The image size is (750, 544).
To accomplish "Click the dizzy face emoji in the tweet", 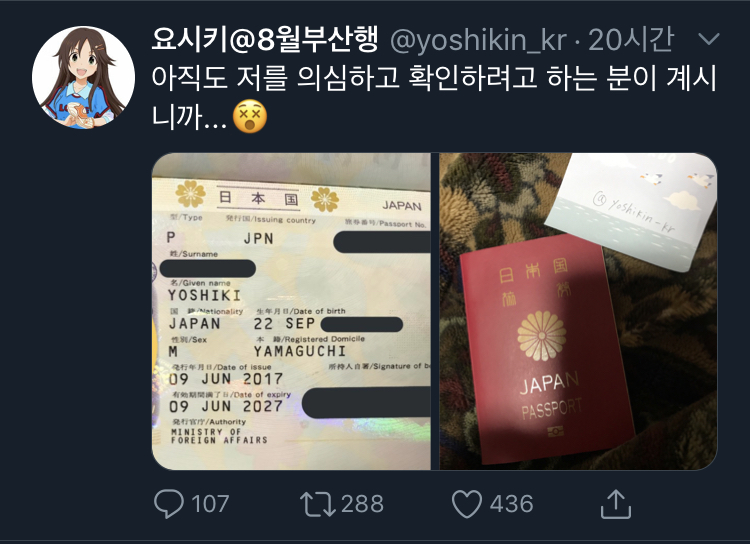I will click(250, 116).
